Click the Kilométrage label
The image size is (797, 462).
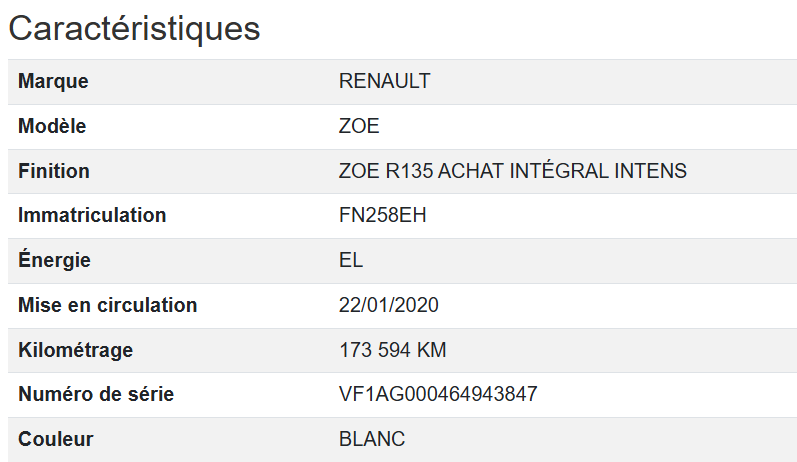(75, 350)
